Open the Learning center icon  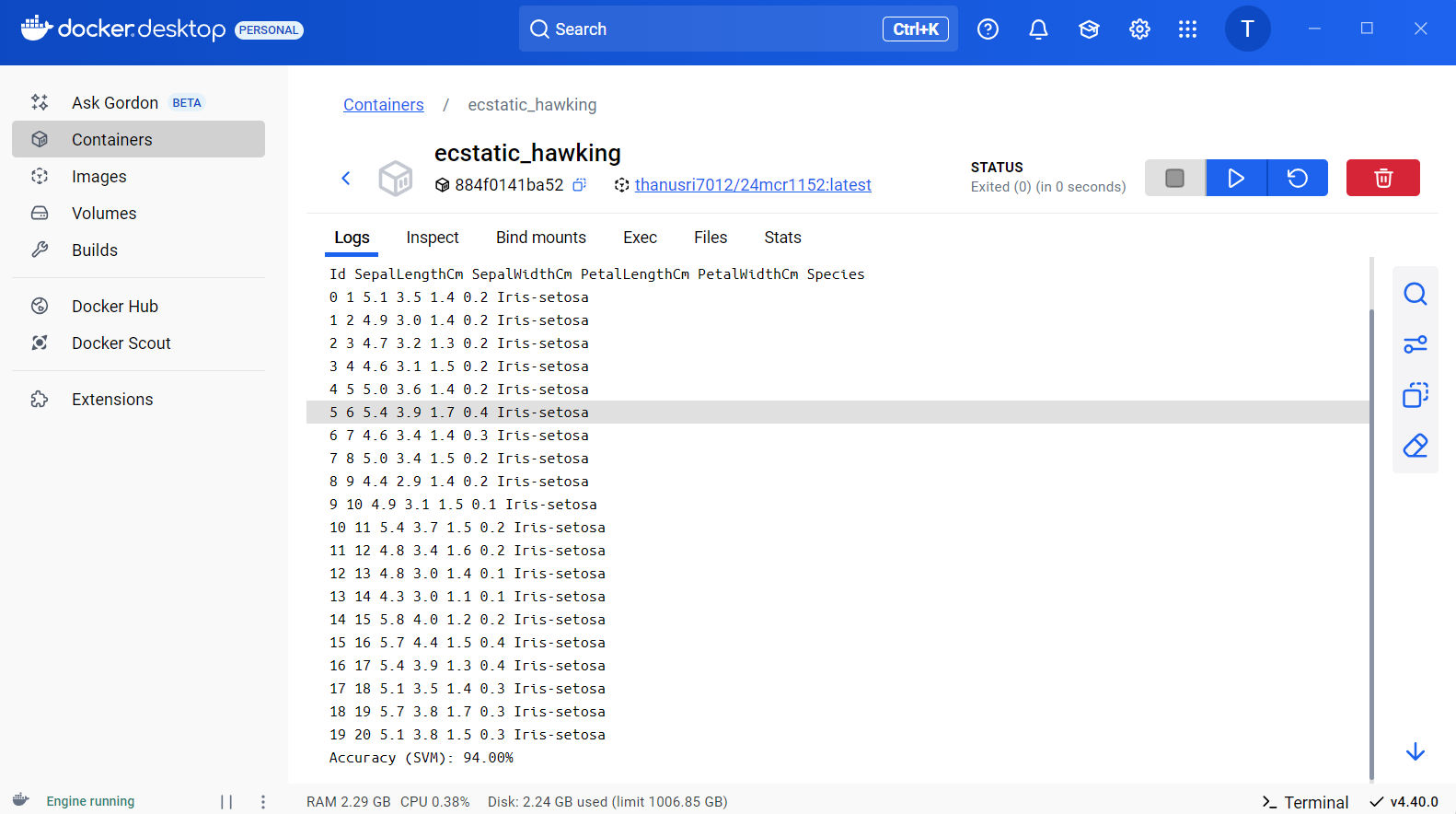tap(1089, 29)
